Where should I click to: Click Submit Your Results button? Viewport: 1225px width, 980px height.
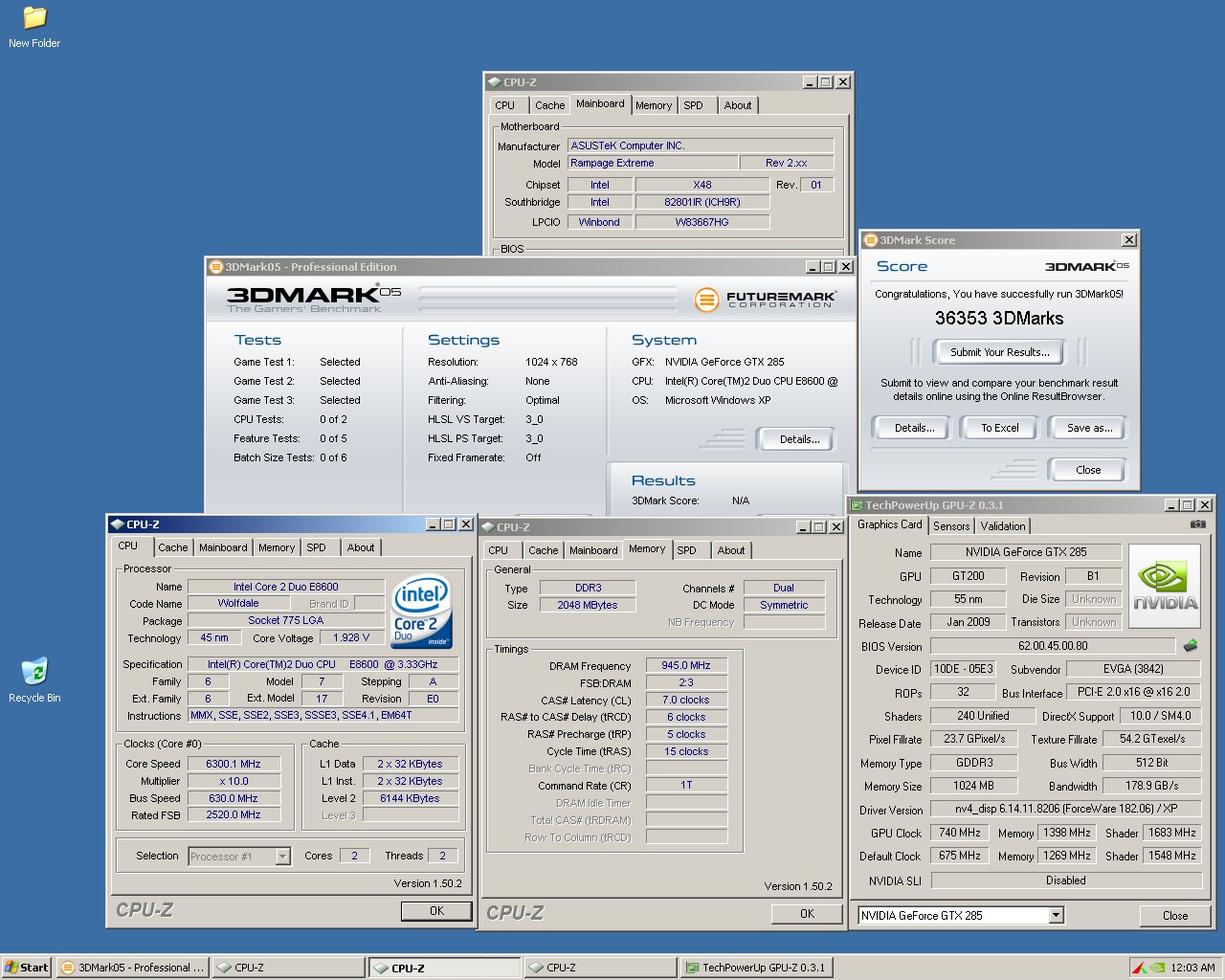1000,352
